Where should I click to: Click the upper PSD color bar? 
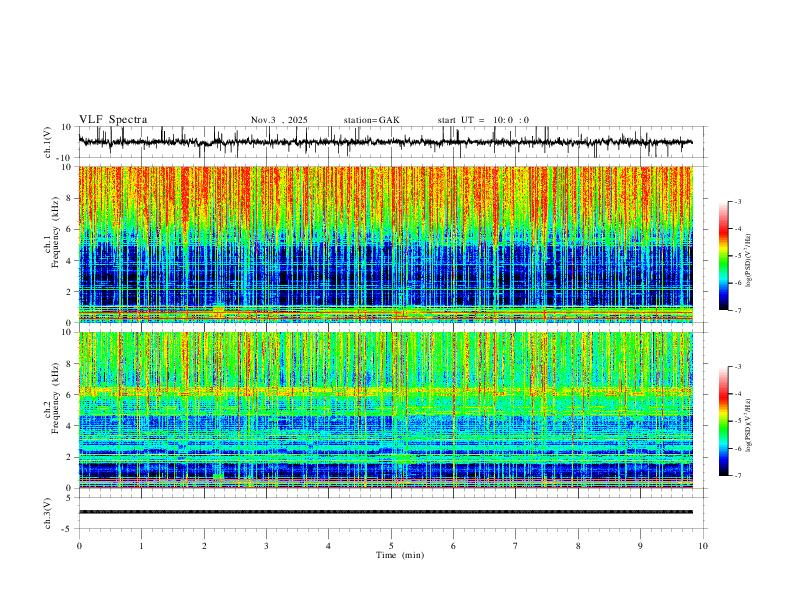pos(724,256)
